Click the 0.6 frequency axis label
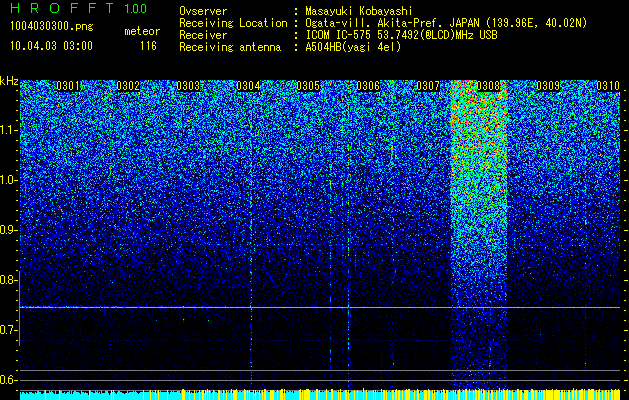The width and height of the screenshot is (629, 400). coord(7,380)
